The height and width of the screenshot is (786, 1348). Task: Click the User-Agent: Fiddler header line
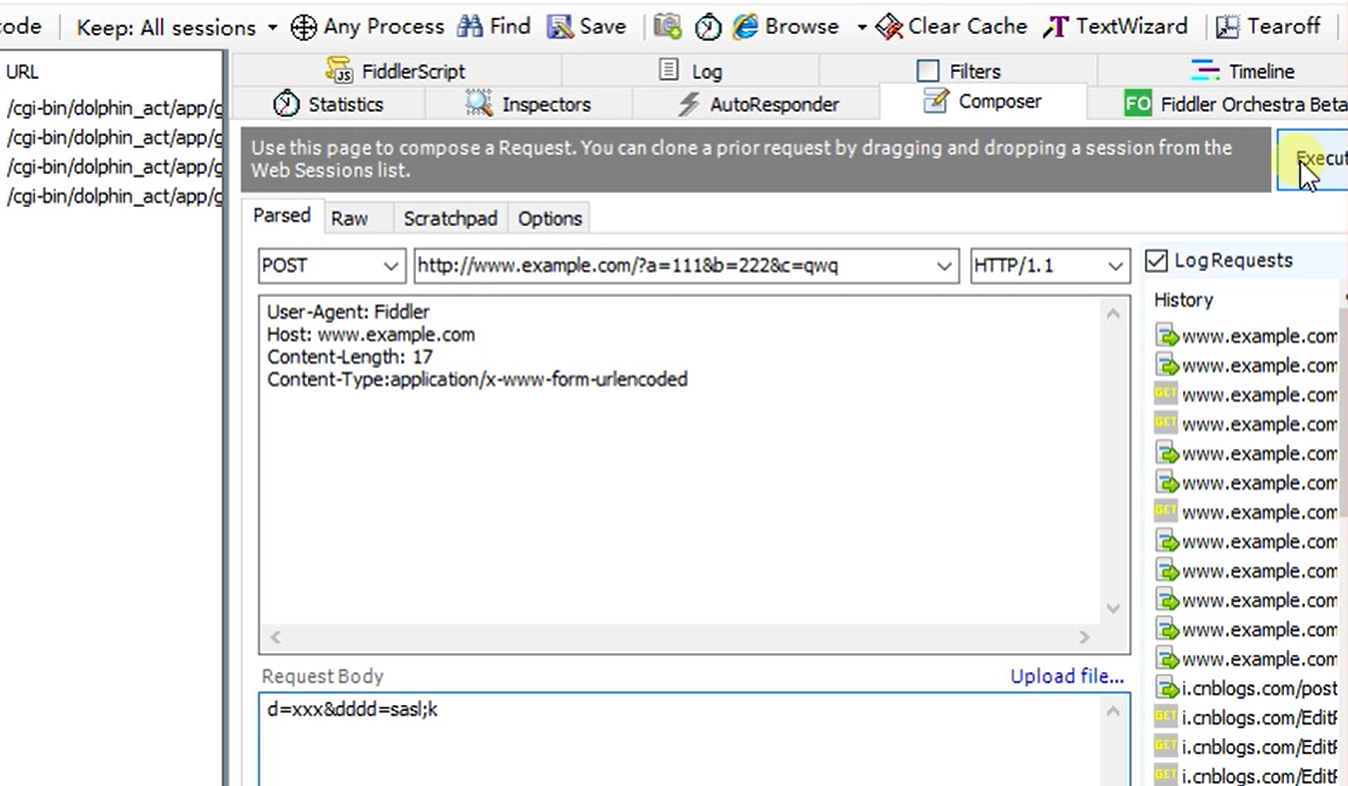pos(348,312)
